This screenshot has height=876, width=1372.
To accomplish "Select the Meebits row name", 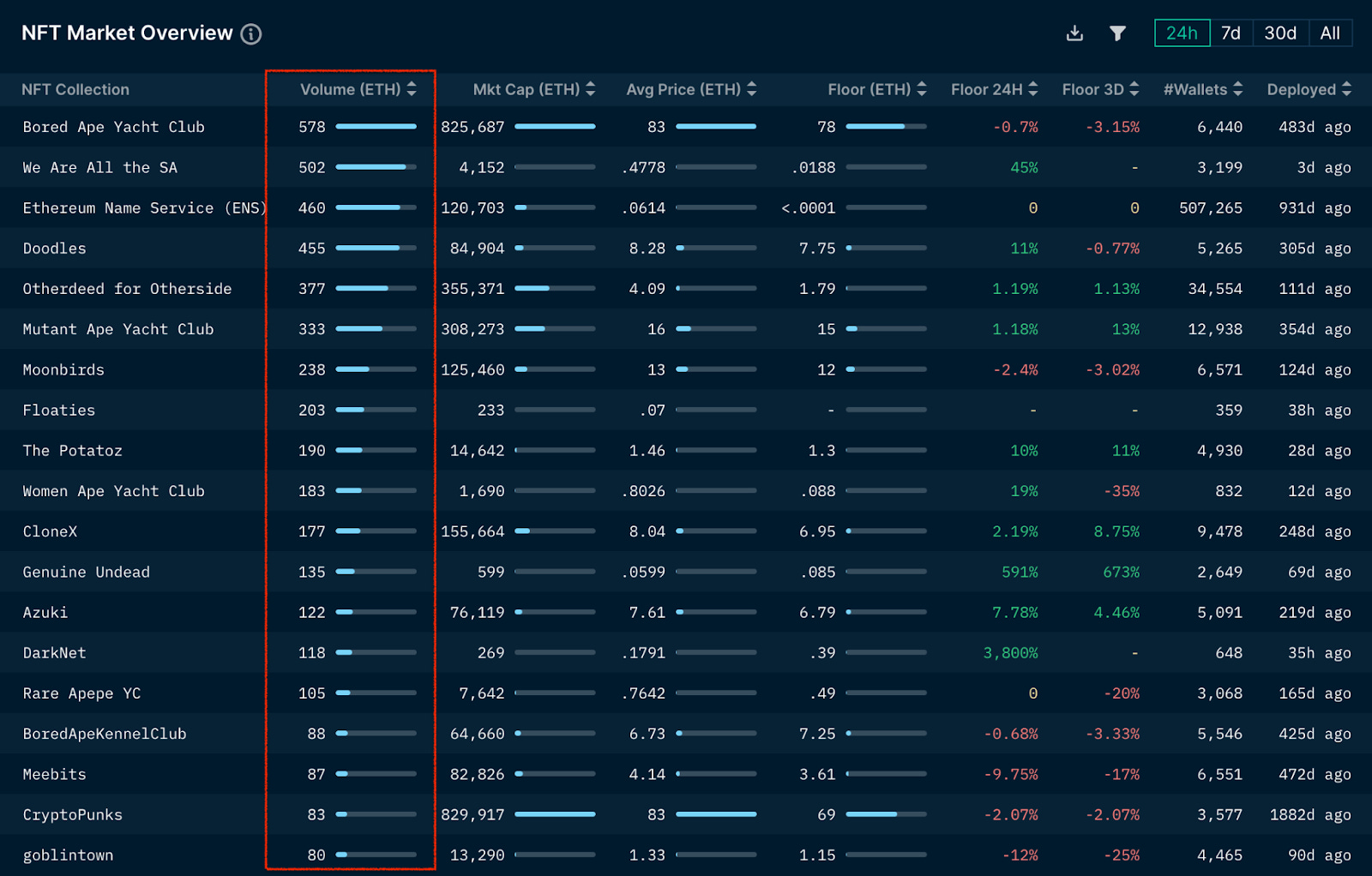I will coord(54,774).
